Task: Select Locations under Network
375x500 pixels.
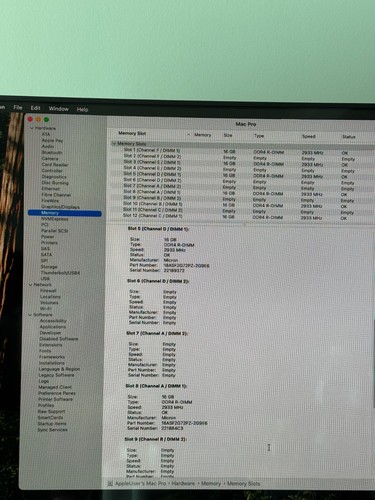Action: coord(50,297)
